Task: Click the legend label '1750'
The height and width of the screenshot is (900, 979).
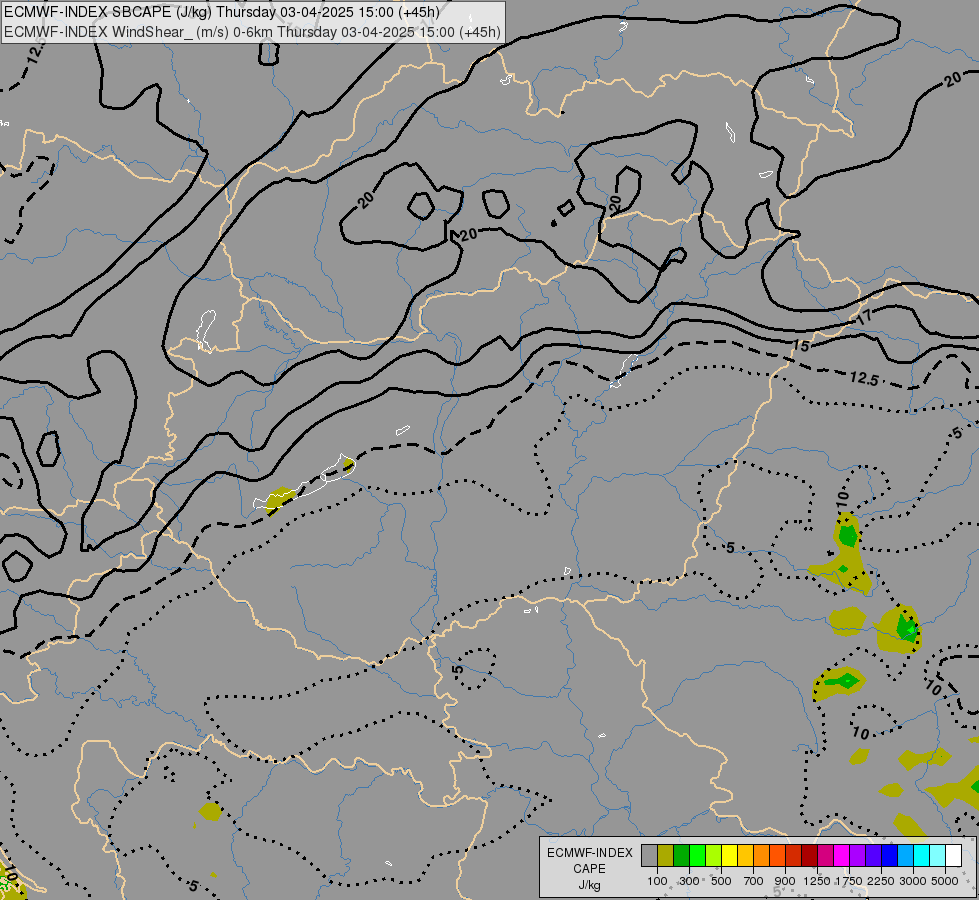Action: (849, 881)
